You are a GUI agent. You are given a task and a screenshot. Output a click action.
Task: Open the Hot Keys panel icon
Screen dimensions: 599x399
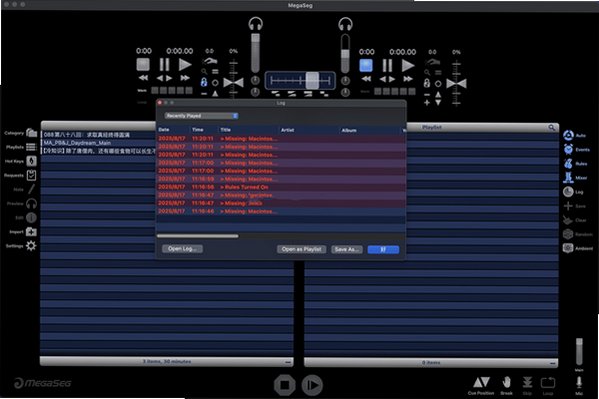click(x=31, y=161)
